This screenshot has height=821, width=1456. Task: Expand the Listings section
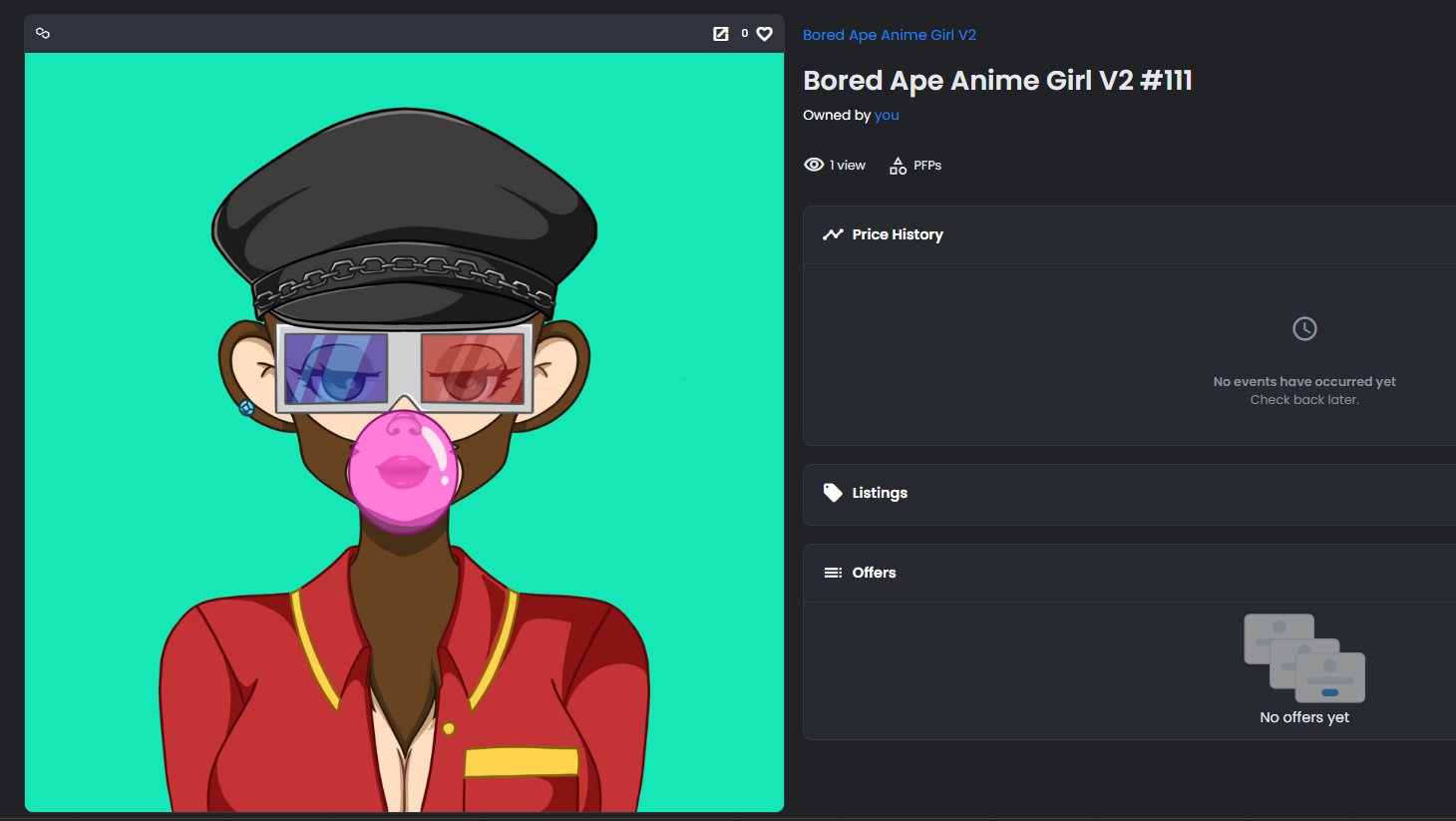1129,494
